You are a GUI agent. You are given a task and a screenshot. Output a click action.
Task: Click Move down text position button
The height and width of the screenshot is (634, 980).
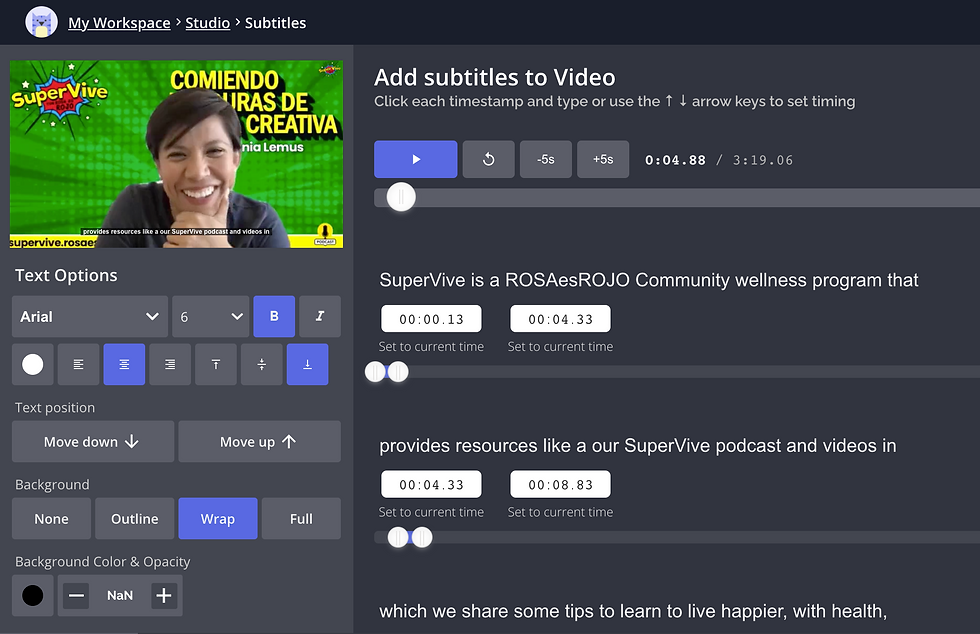click(92, 441)
